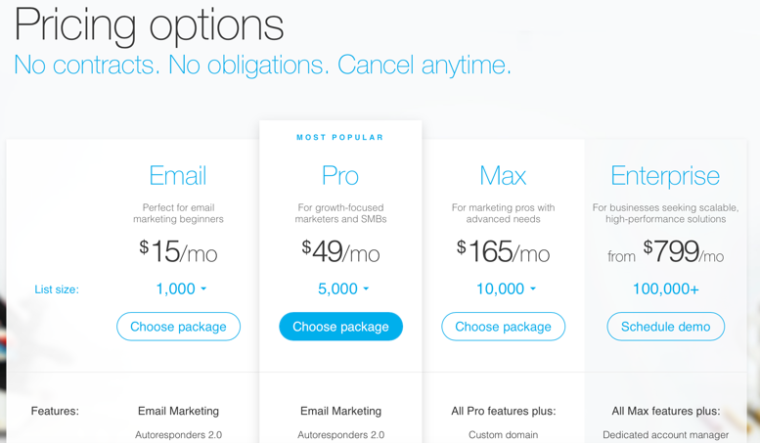
Task: Expand the Pro plan 5,000 list size dropdown
Action: tap(343, 289)
